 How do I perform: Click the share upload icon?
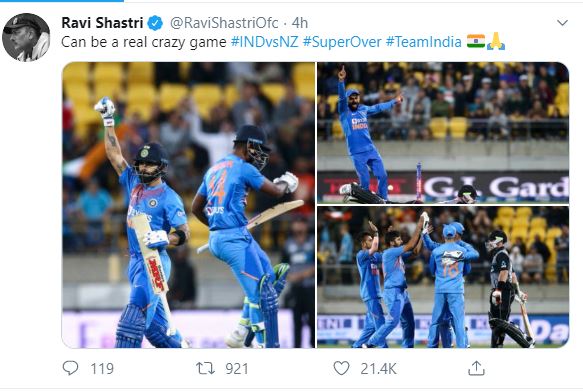point(476,368)
